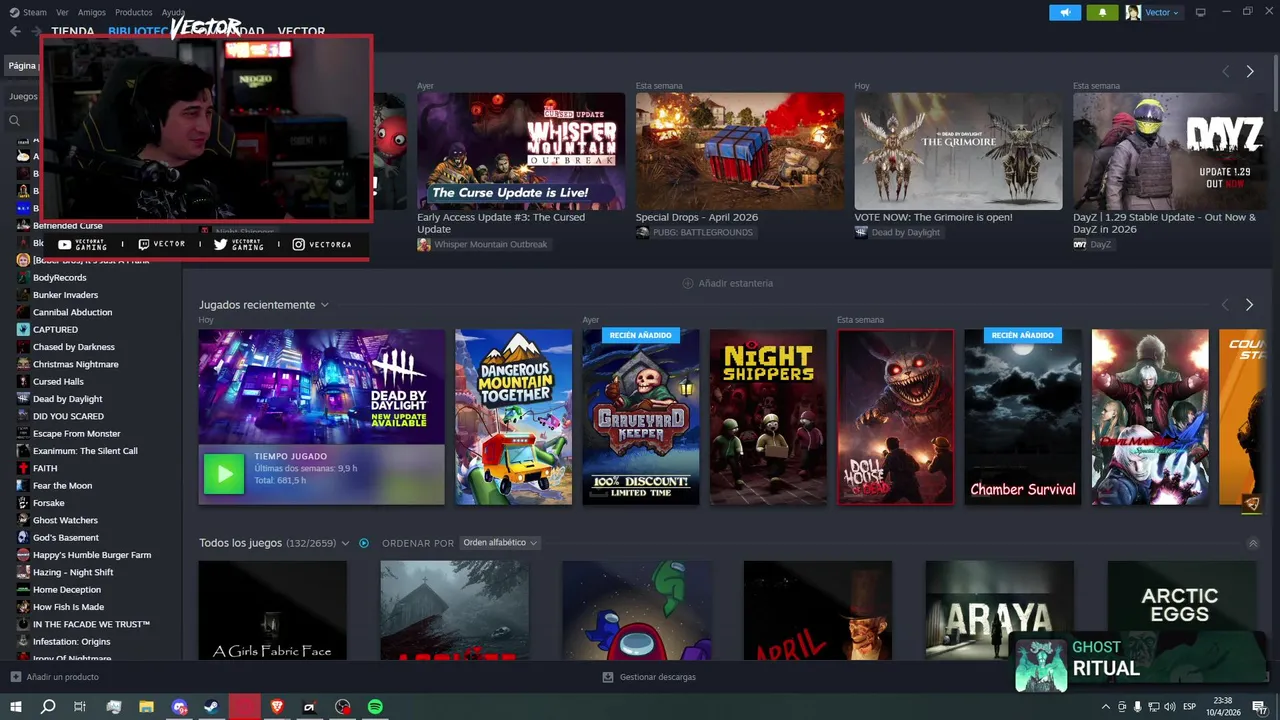The image size is (1280, 720).
Task: Open the green notifications bell
Action: (x=1103, y=12)
